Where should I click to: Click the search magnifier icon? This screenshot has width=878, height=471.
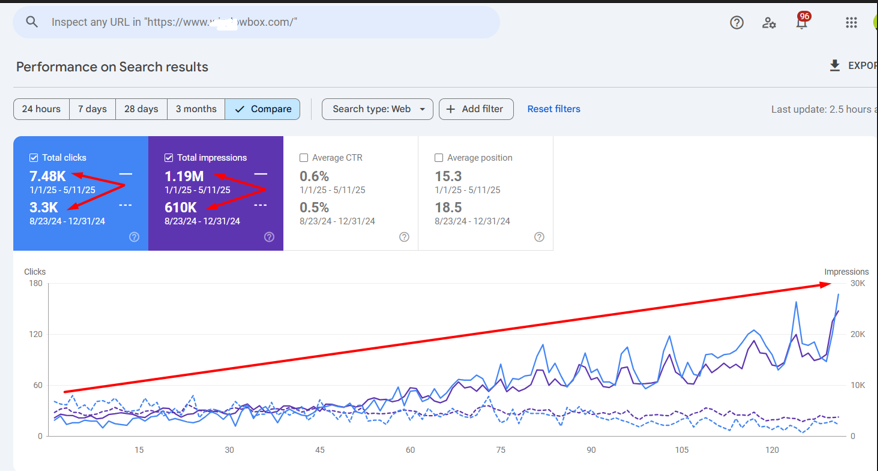coord(32,22)
